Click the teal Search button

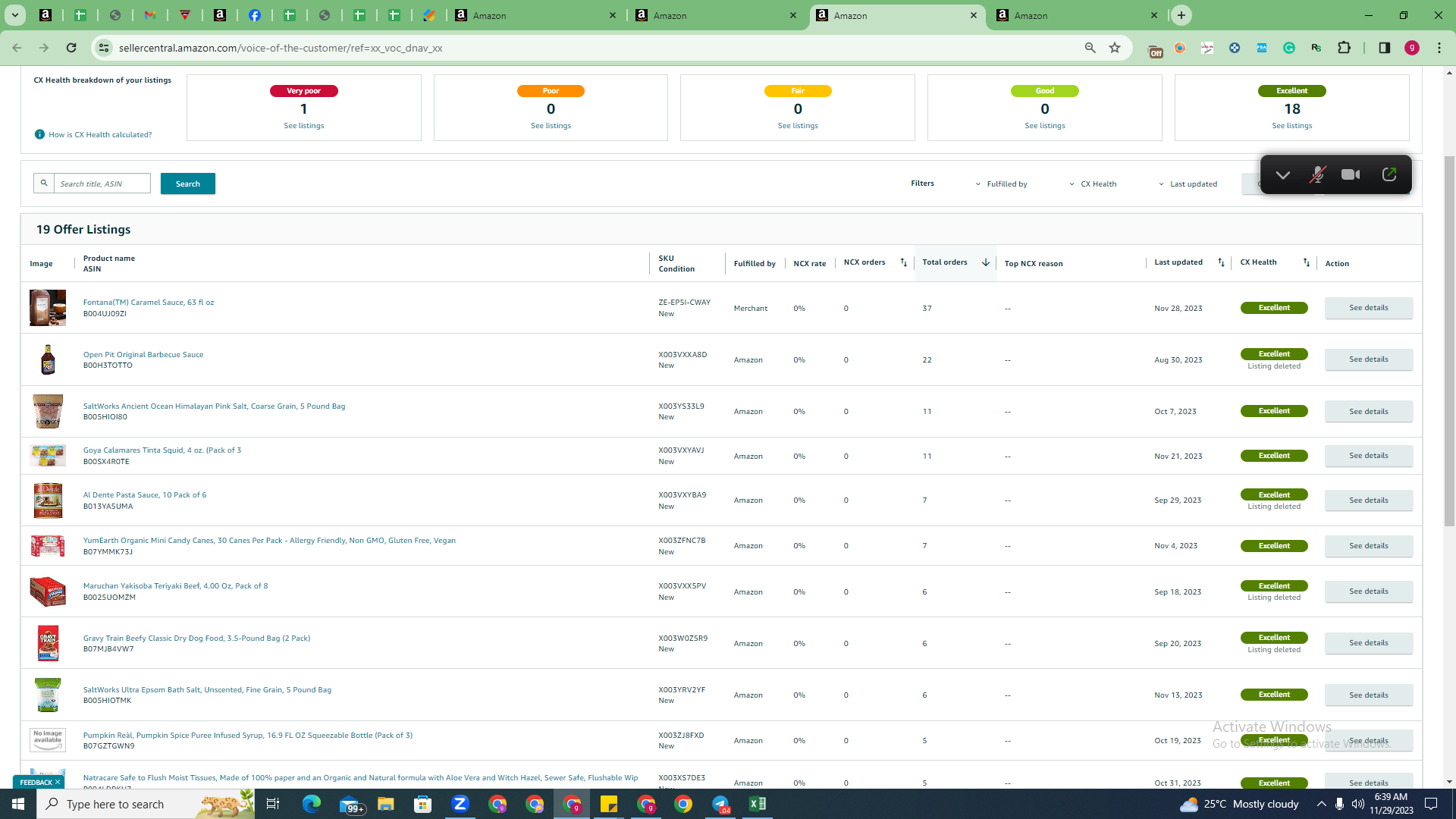point(188,184)
